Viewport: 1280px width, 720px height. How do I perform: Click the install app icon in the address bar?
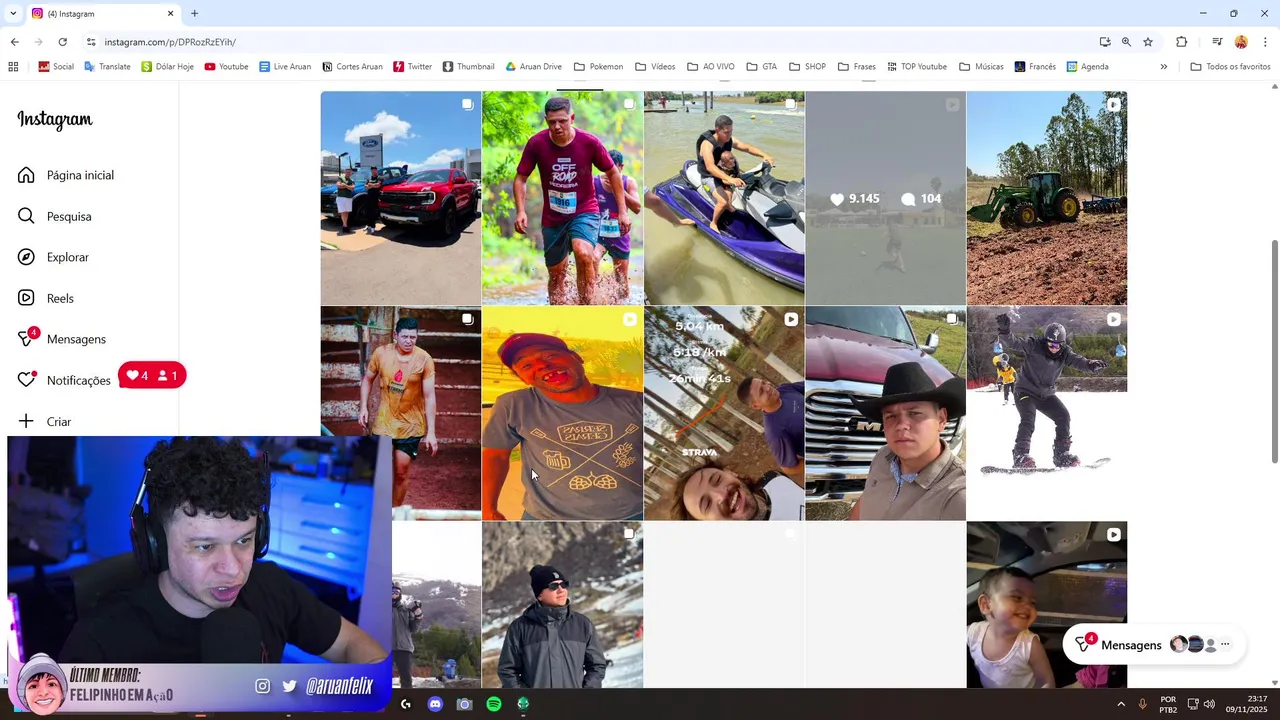tap(1105, 42)
